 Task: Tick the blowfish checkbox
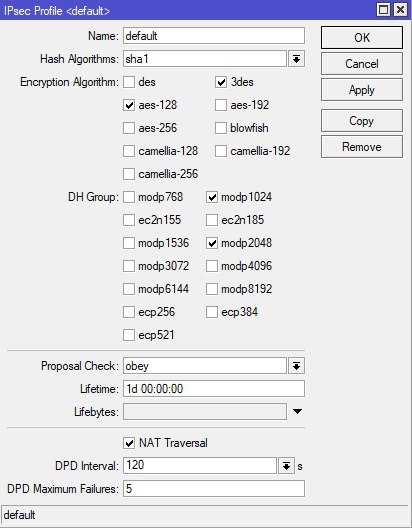221,128
